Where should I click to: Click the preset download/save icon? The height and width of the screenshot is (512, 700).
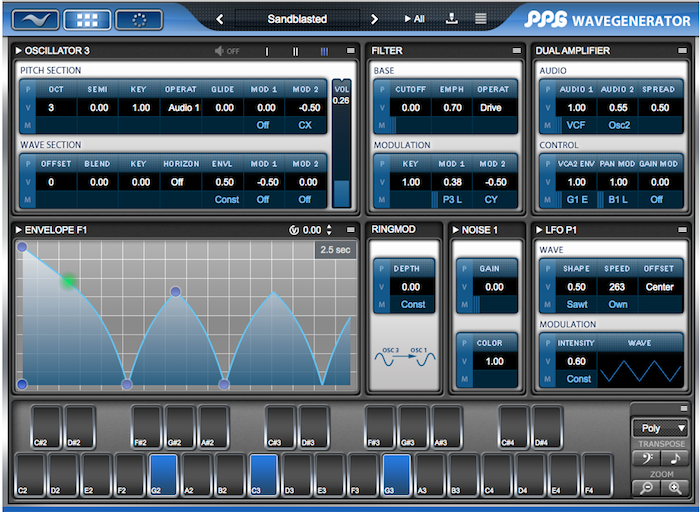[452, 19]
